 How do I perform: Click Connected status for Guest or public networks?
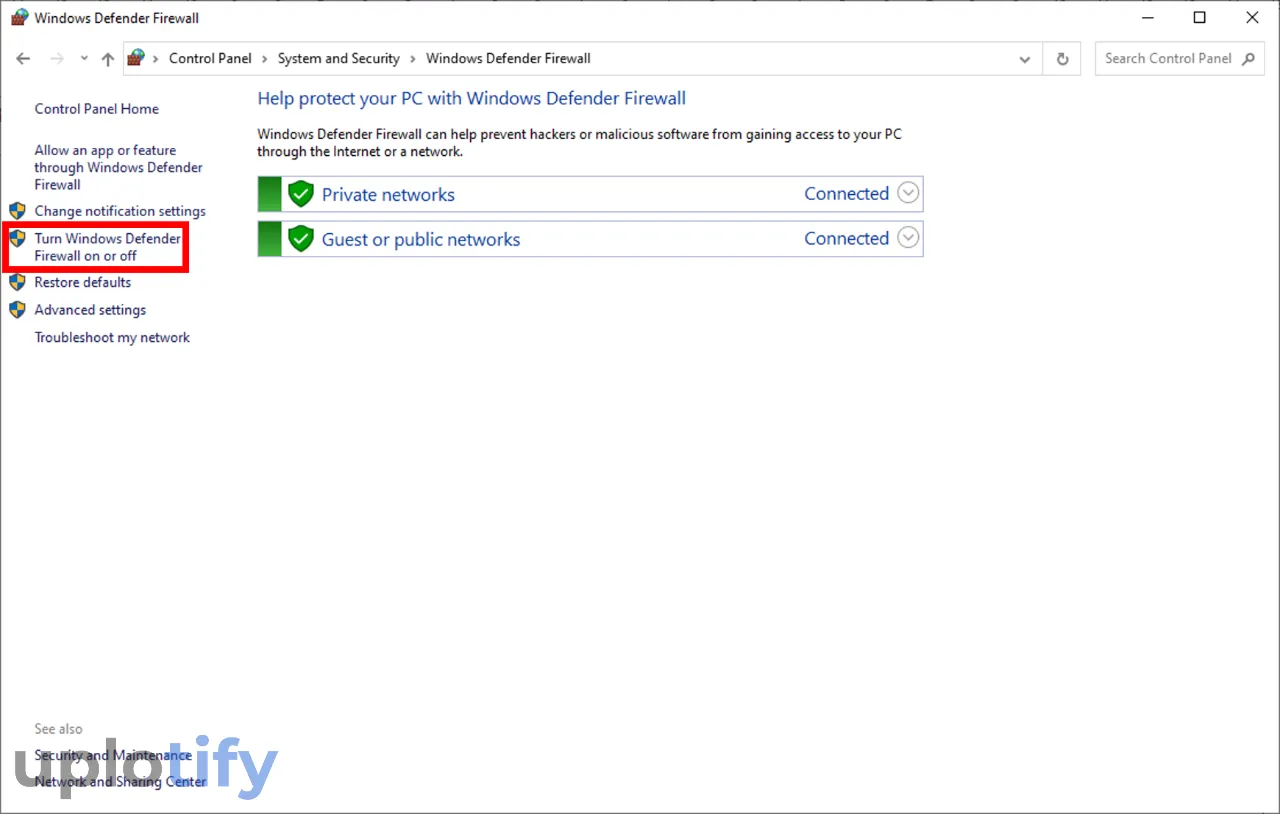click(x=847, y=239)
